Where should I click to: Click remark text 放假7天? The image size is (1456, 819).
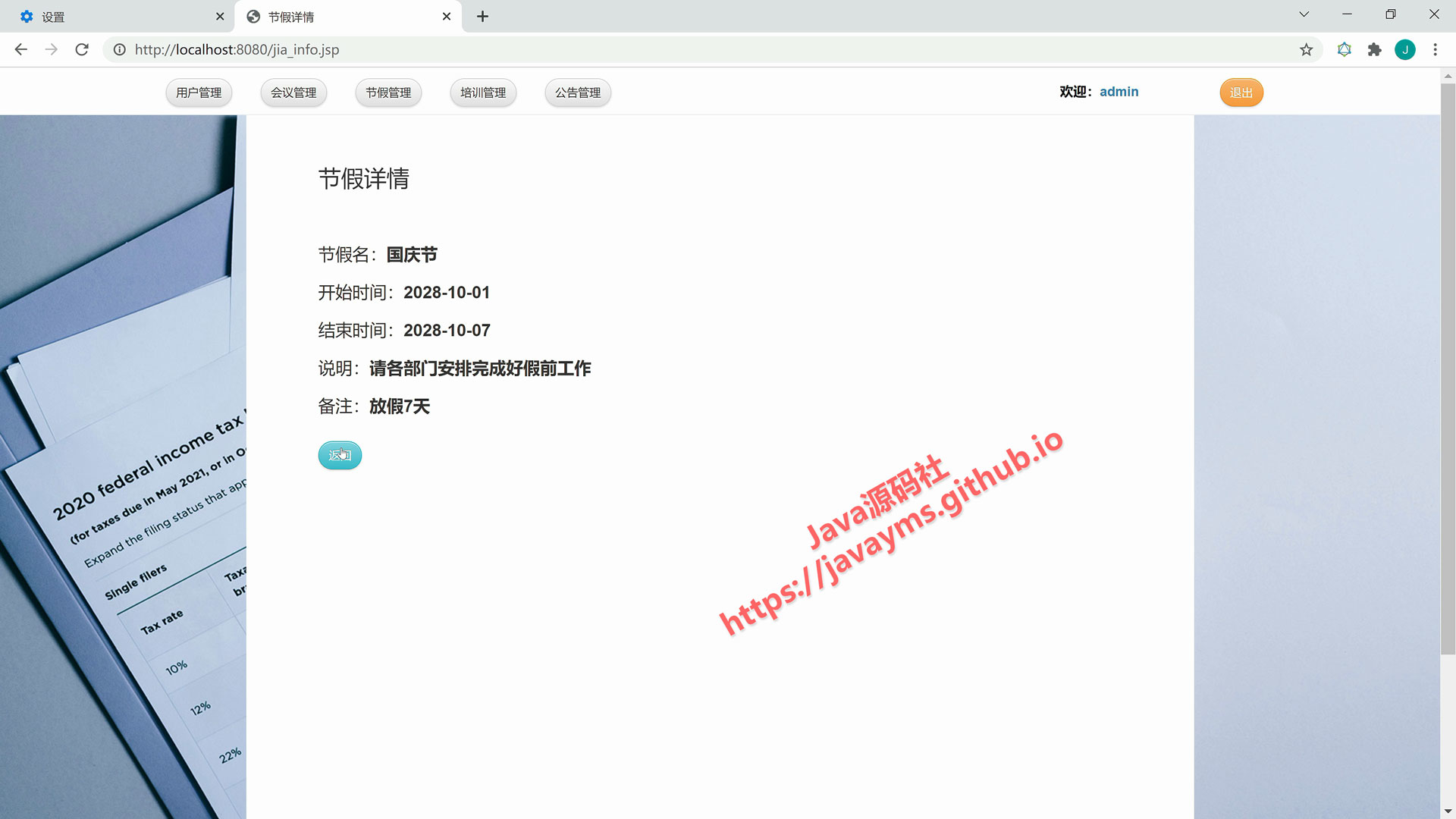(x=400, y=406)
